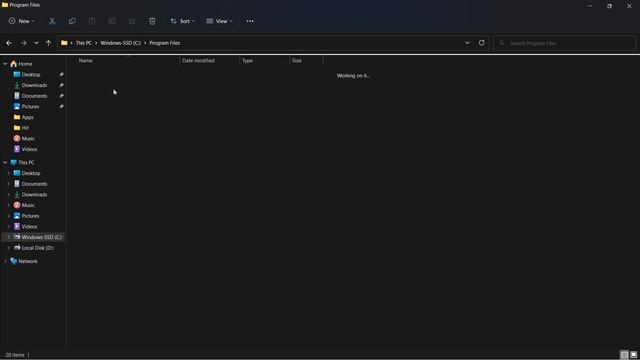Click the Share icon in toolbar
Viewport: 640px width, 360px height.
[132, 21]
